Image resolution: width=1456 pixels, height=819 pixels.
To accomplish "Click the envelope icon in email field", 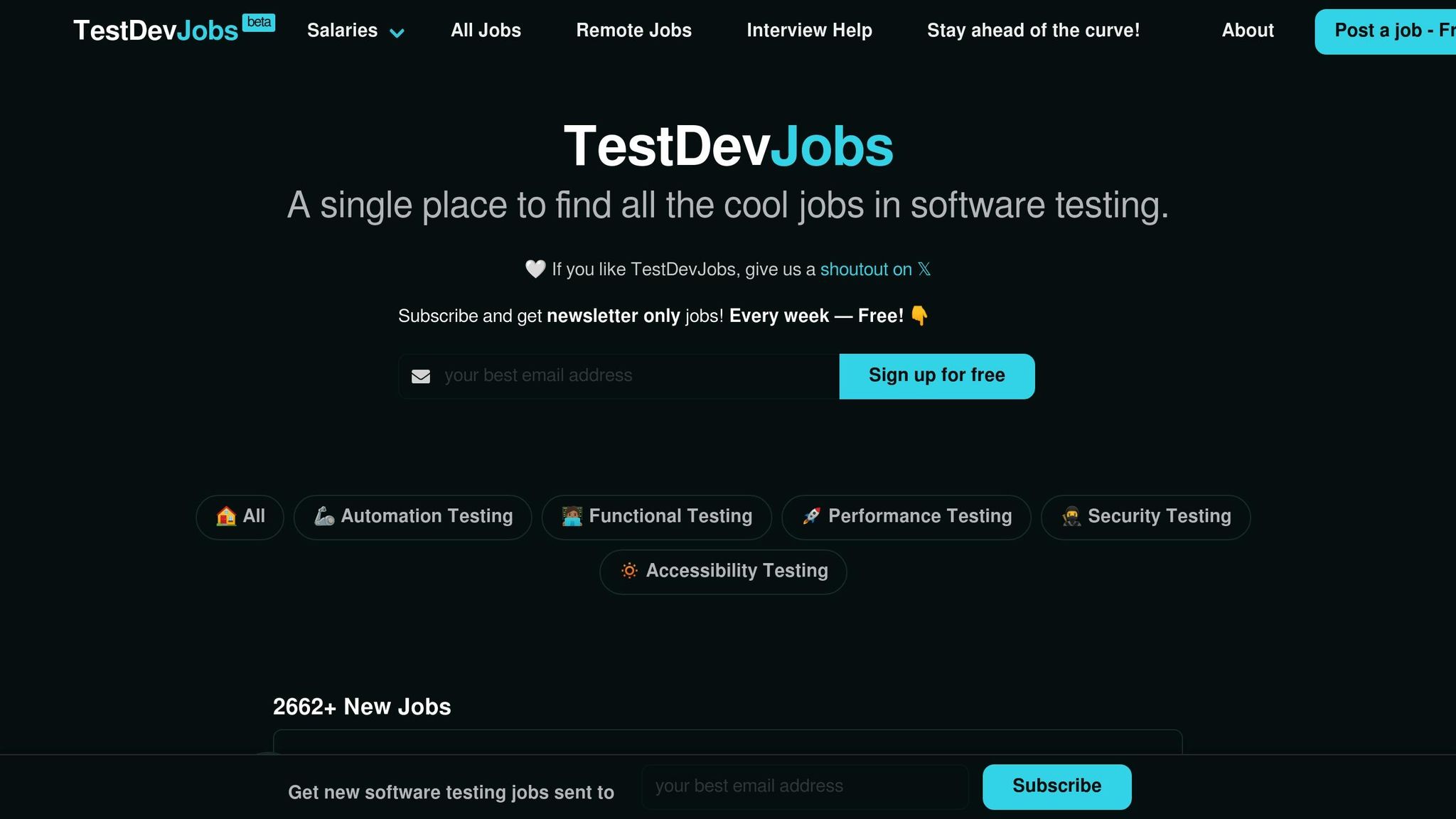I will [421, 376].
